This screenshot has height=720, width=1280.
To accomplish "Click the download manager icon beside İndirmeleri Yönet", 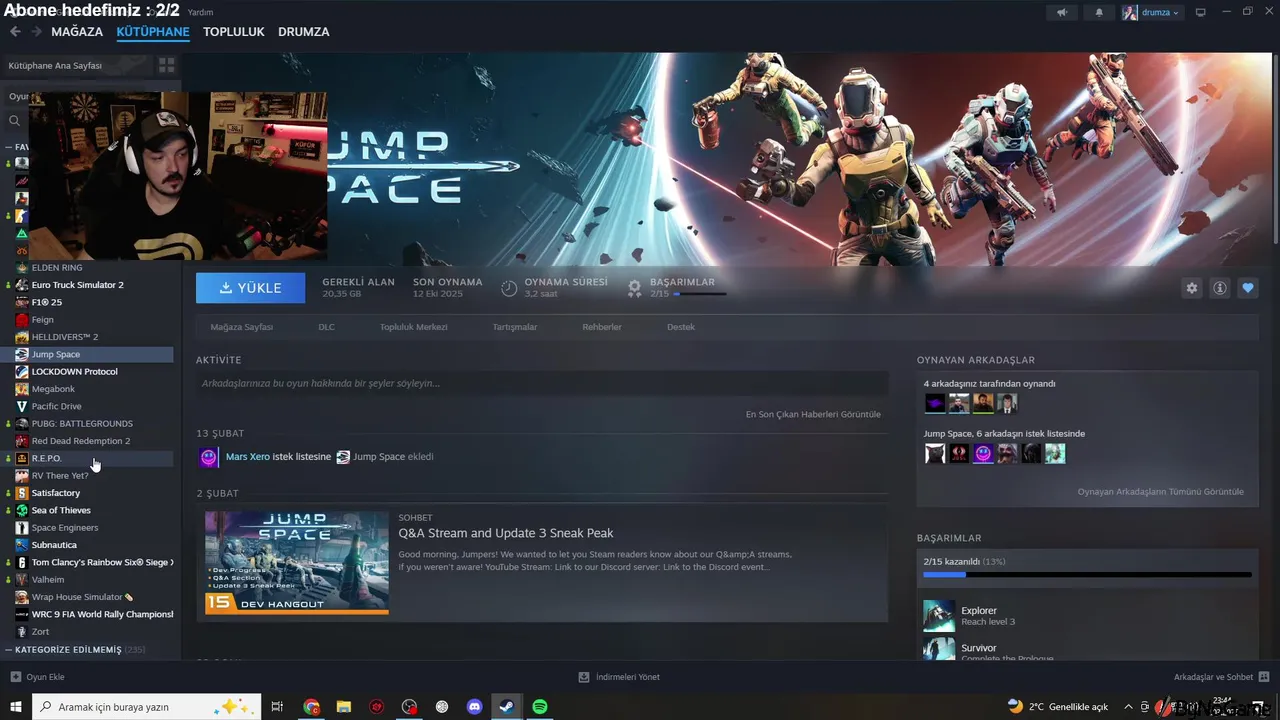I will click(x=584, y=677).
